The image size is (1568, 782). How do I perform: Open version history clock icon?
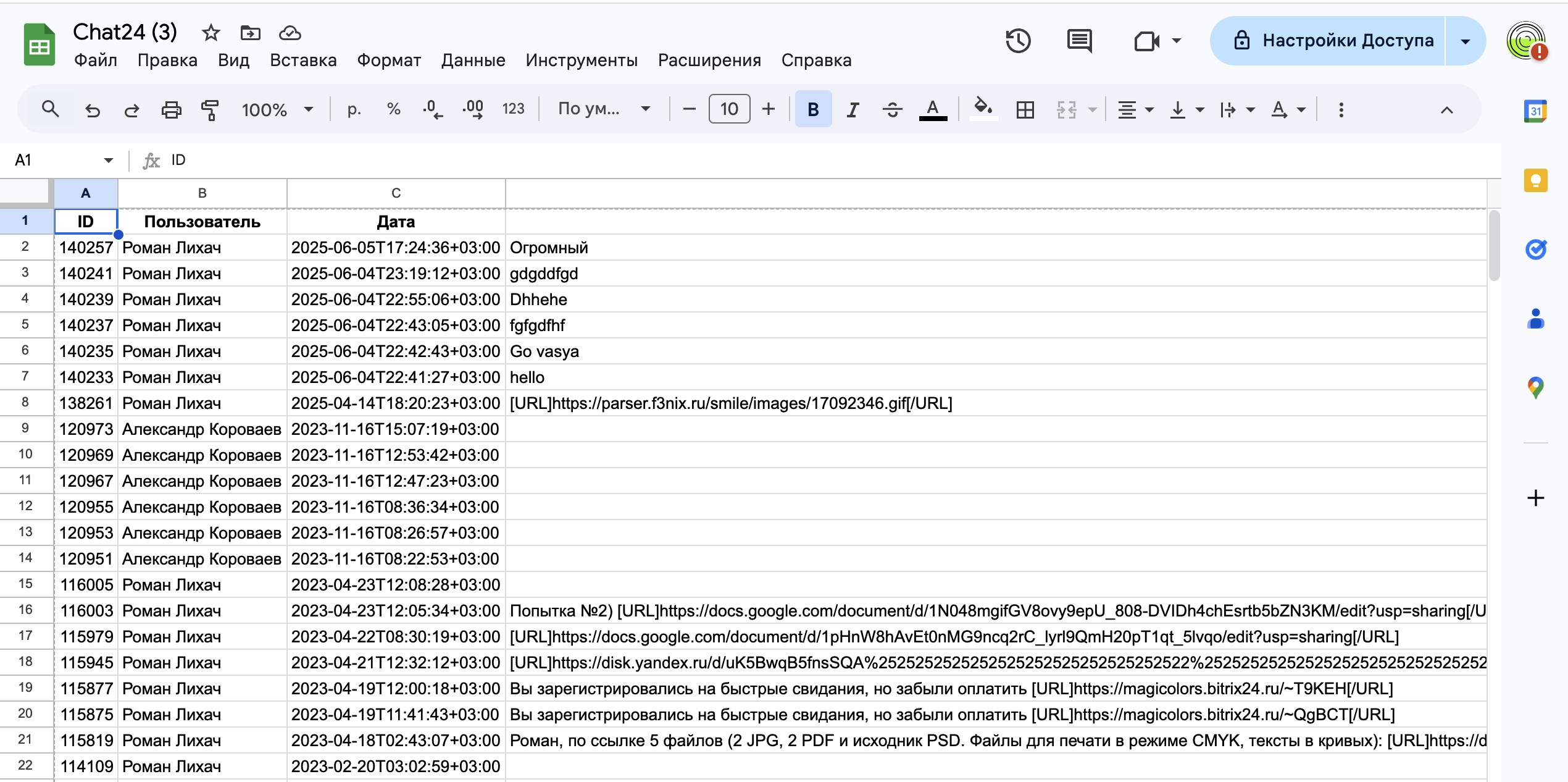point(1018,41)
